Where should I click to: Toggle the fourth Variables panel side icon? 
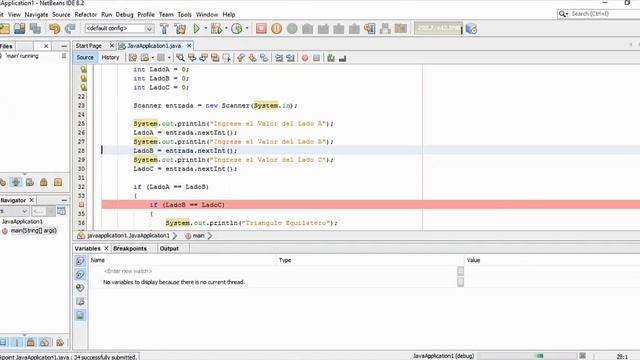pos(80,302)
